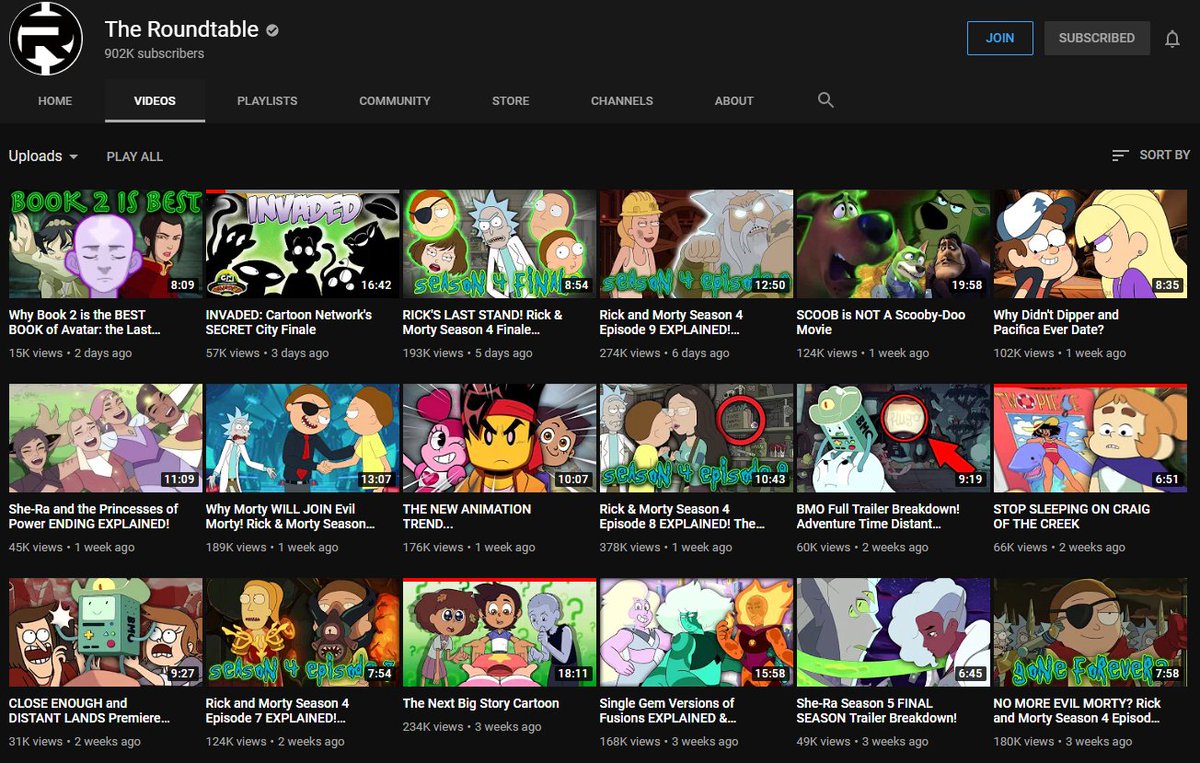1200x763 pixels.
Task: Go to the COMMUNITY tab
Action: coord(395,101)
